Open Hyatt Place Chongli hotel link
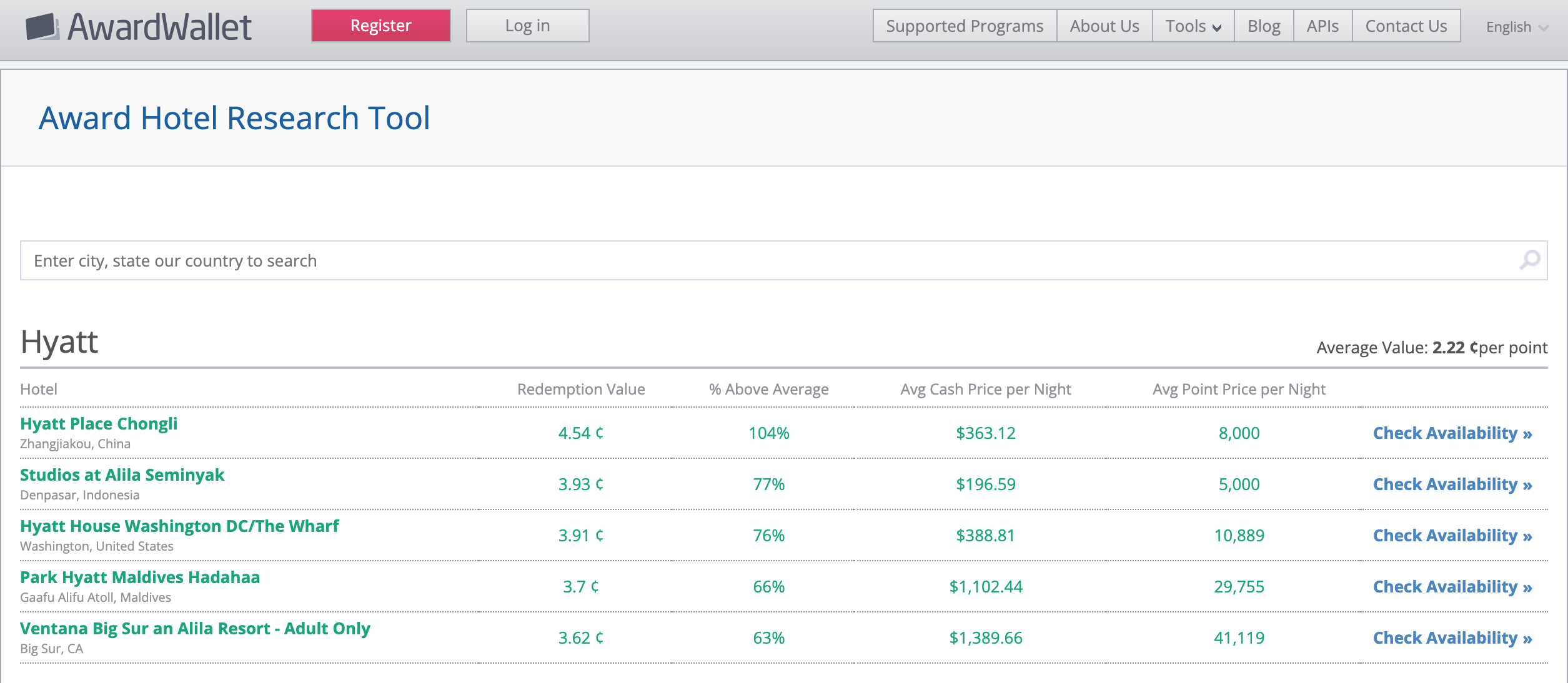Screen dimensions: 1568x683 click(99, 424)
